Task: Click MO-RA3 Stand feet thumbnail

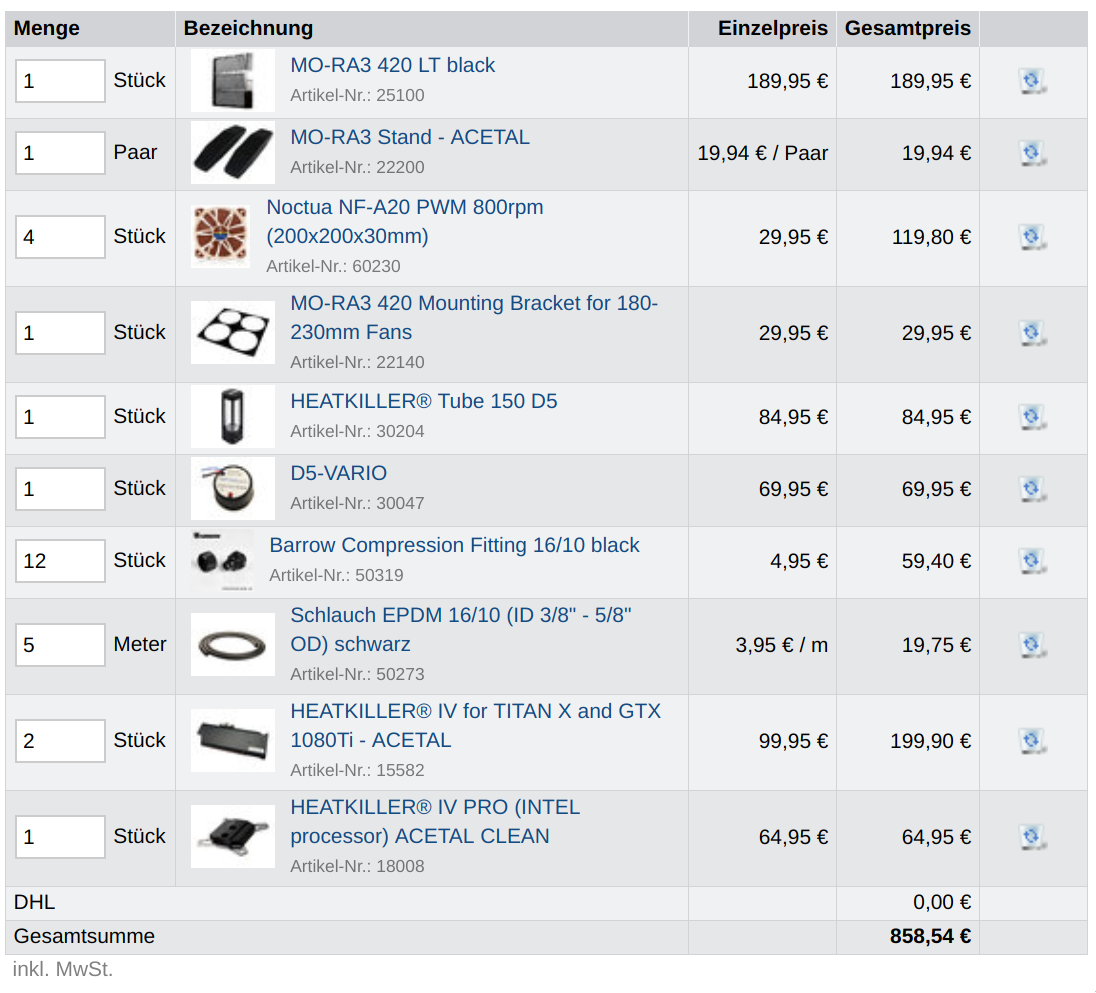Action: [233, 153]
